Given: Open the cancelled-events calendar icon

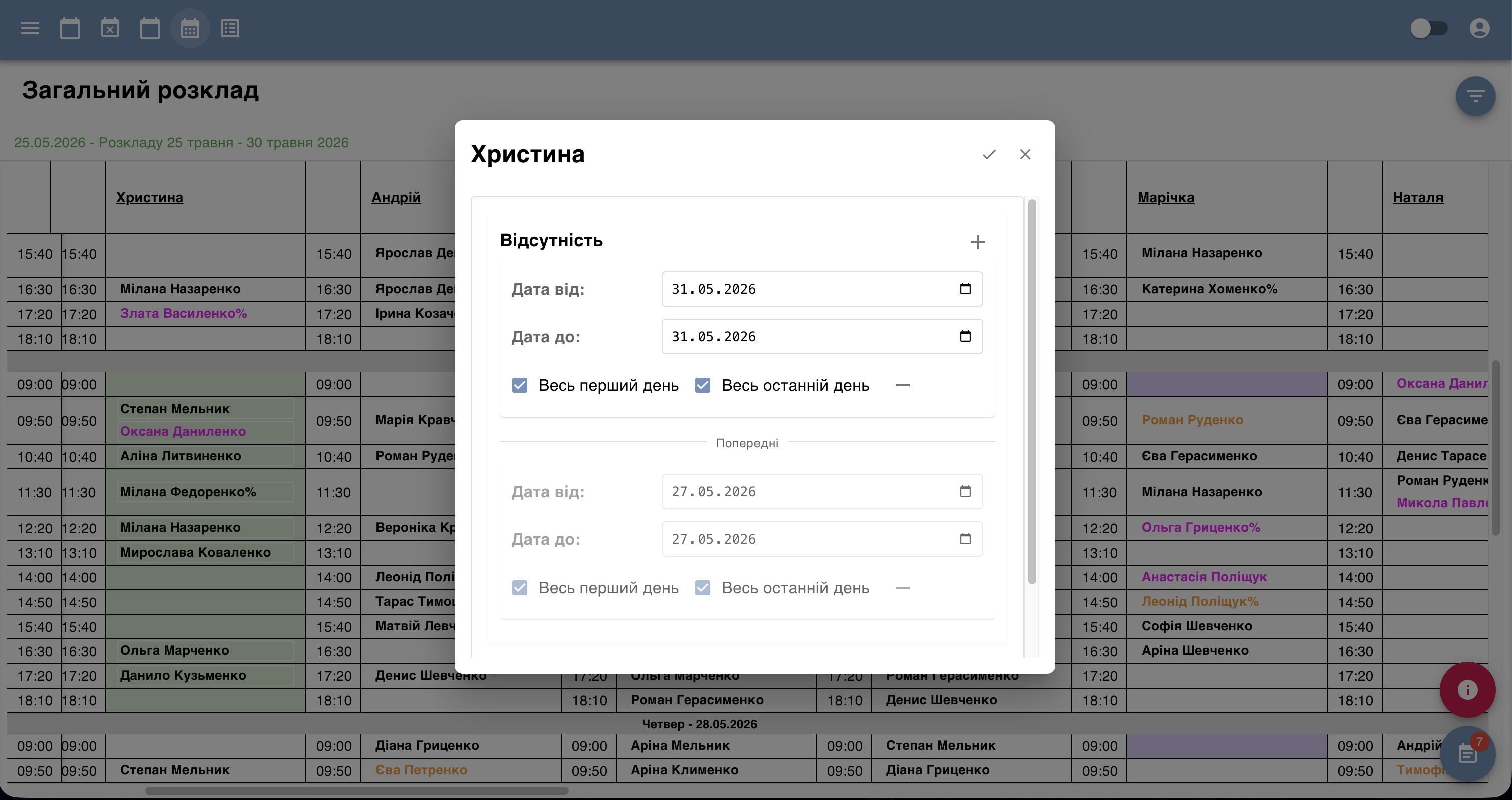Looking at the screenshot, I should pos(110,28).
